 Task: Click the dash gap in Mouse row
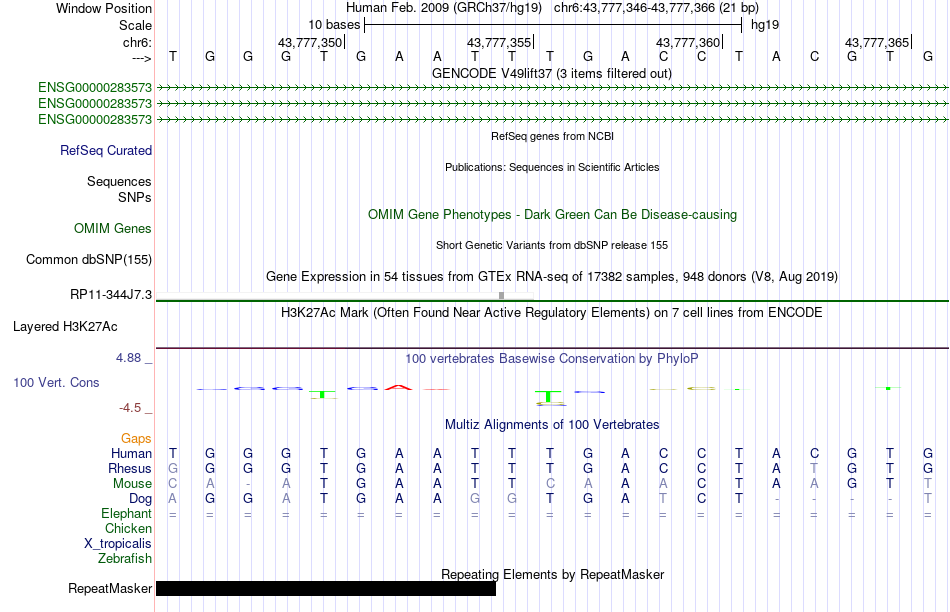click(248, 484)
